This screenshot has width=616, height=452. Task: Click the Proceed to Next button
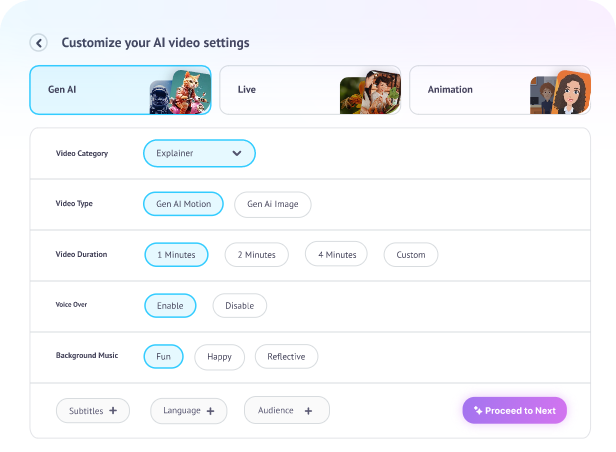pyautogui.click(x=515, y=410)
